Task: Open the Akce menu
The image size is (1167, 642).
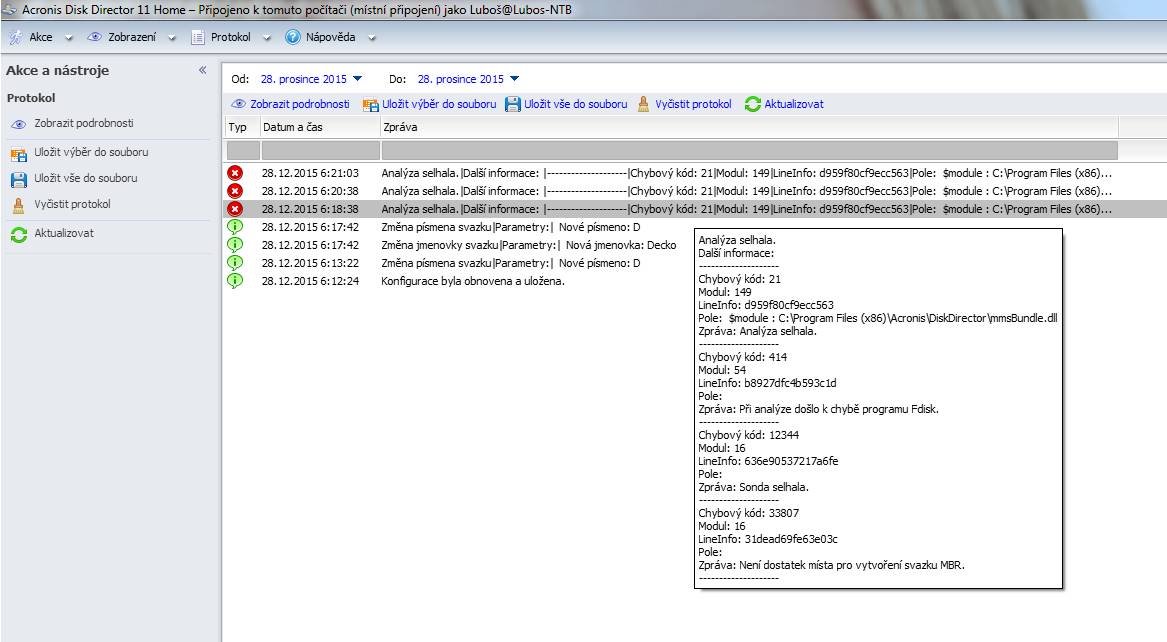Action: 41,37
